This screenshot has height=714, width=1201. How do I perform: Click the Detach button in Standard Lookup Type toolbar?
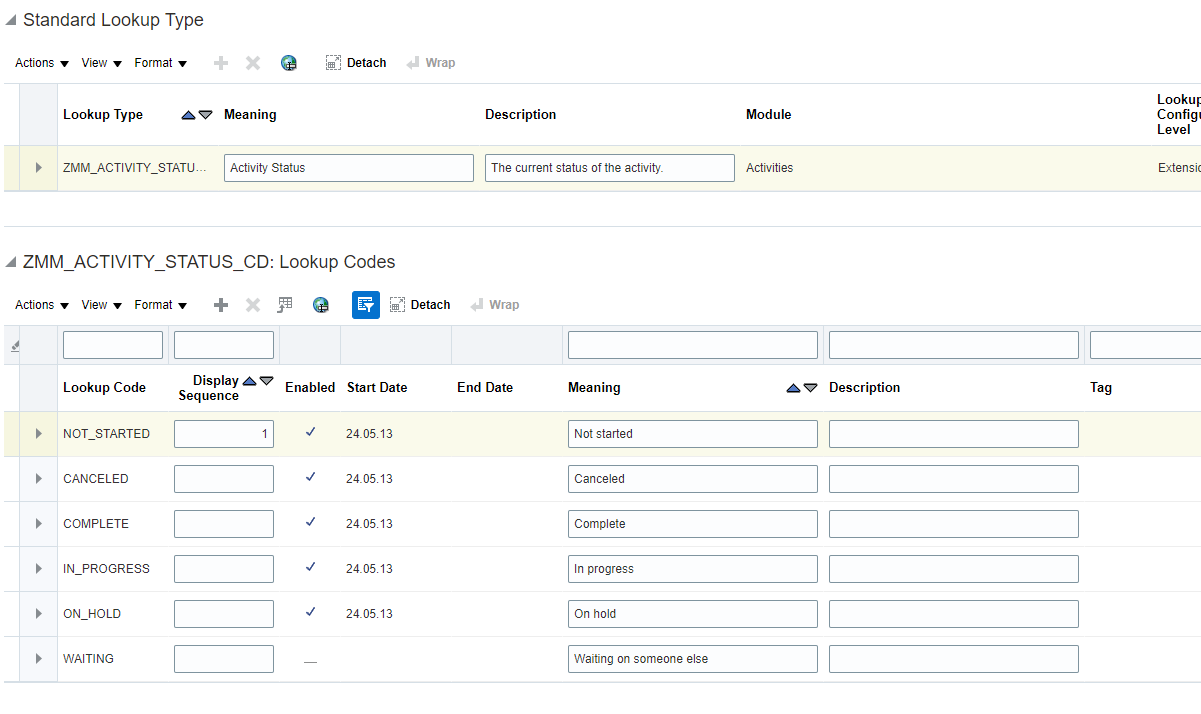coord(355,62)
